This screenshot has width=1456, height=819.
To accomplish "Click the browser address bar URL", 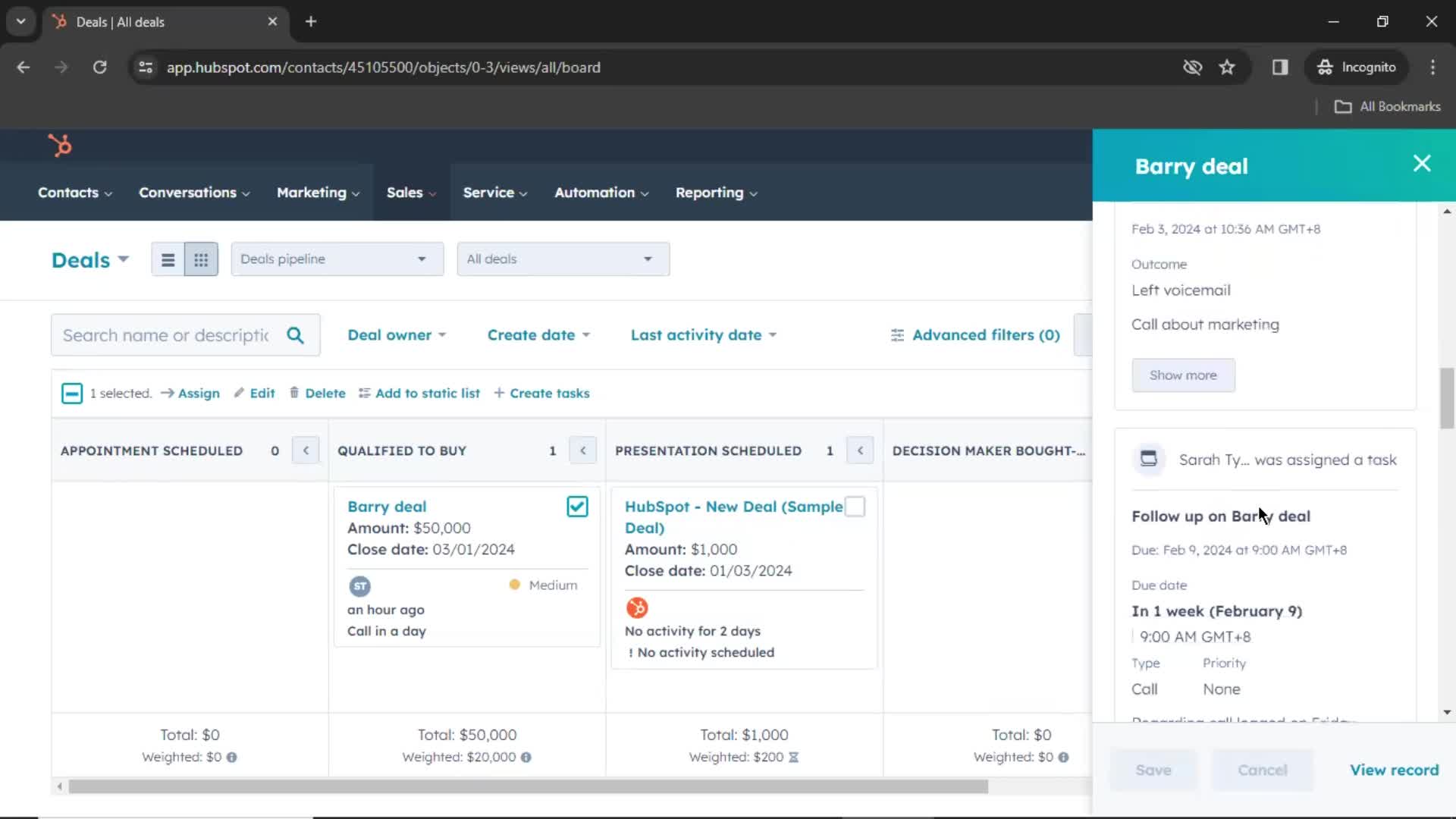I will pos(383,67).
